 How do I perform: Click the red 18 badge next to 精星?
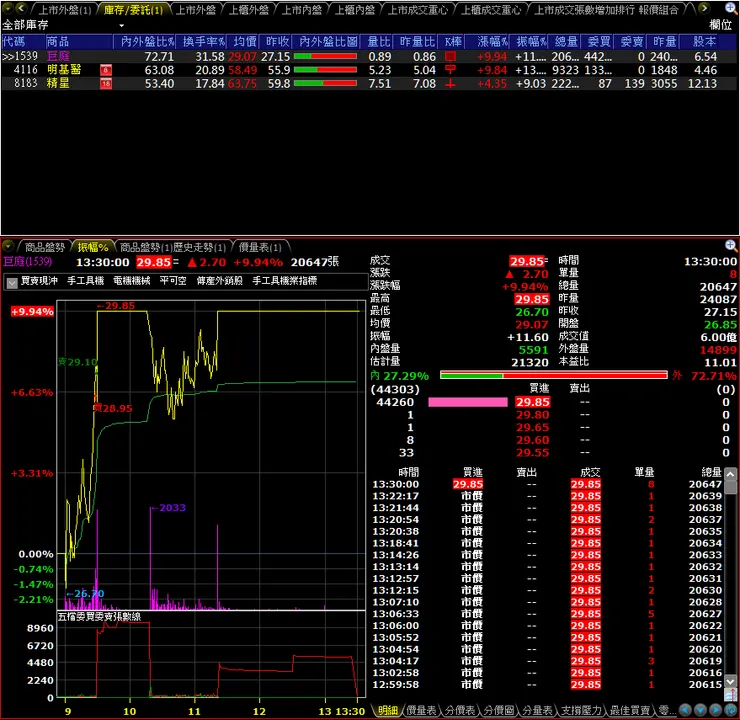[x=106, y=84]
